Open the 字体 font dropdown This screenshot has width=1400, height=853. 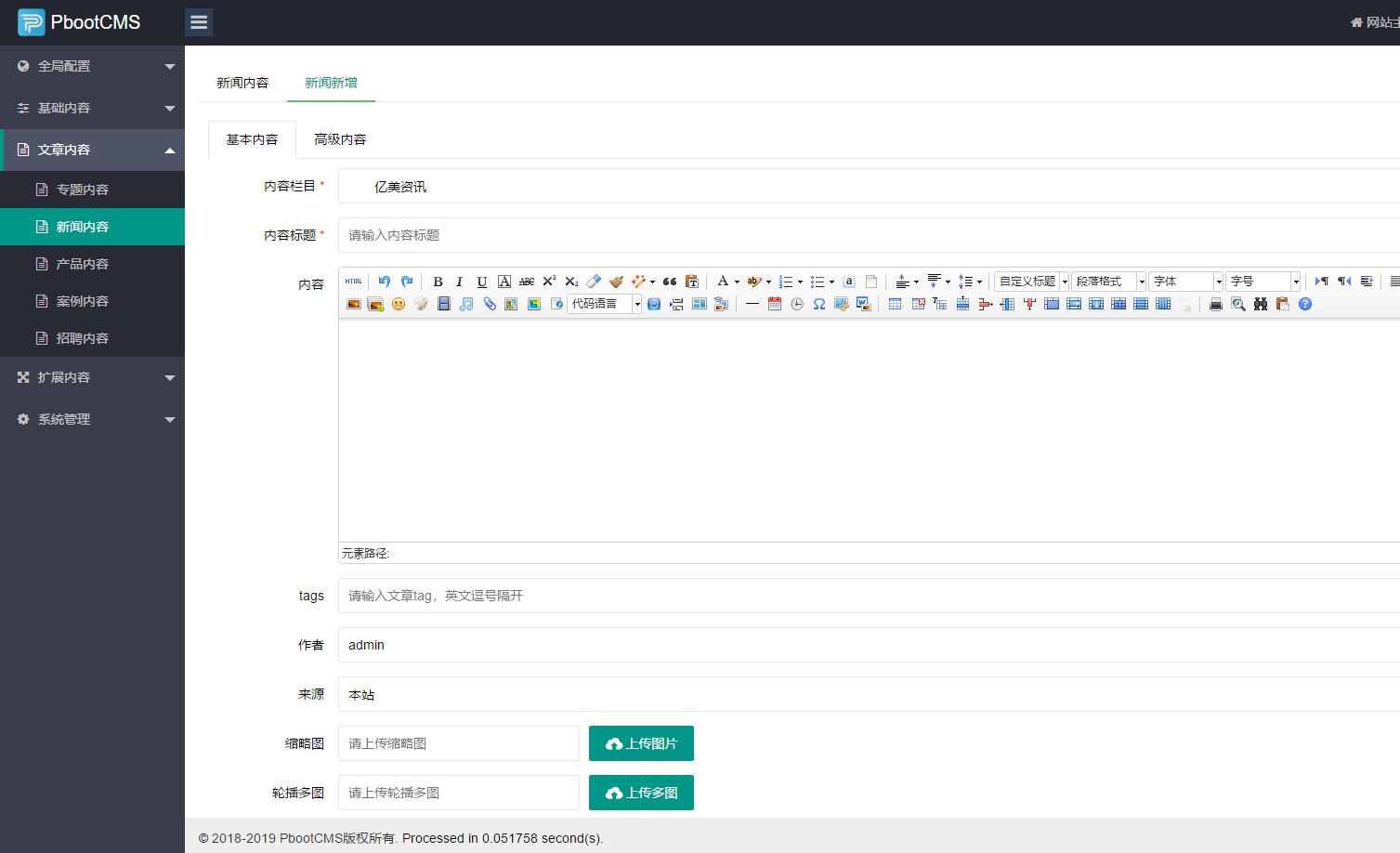[1185, 282]
